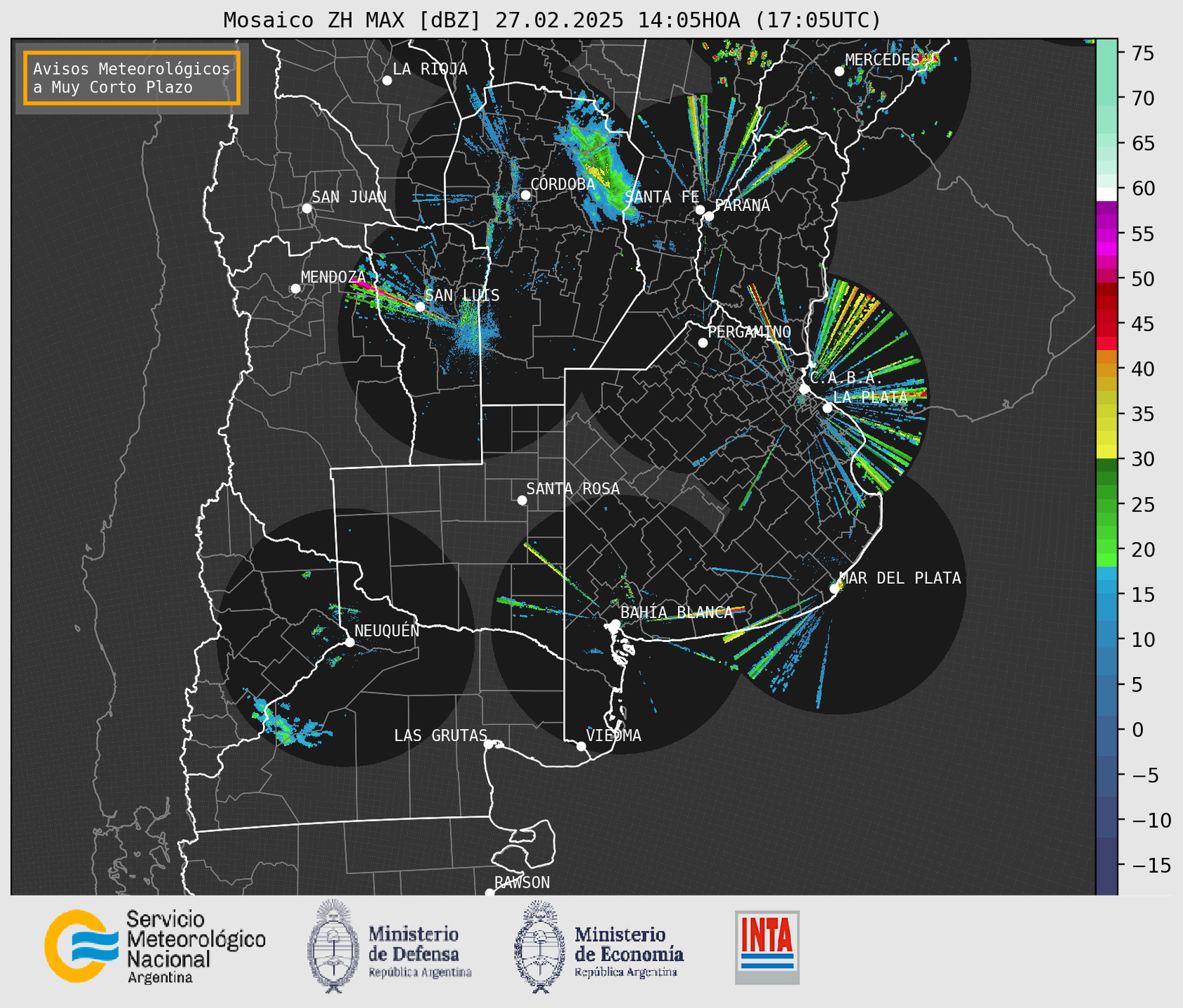
Task: Select the RAWSON city dot
Action: pos(489,892)
